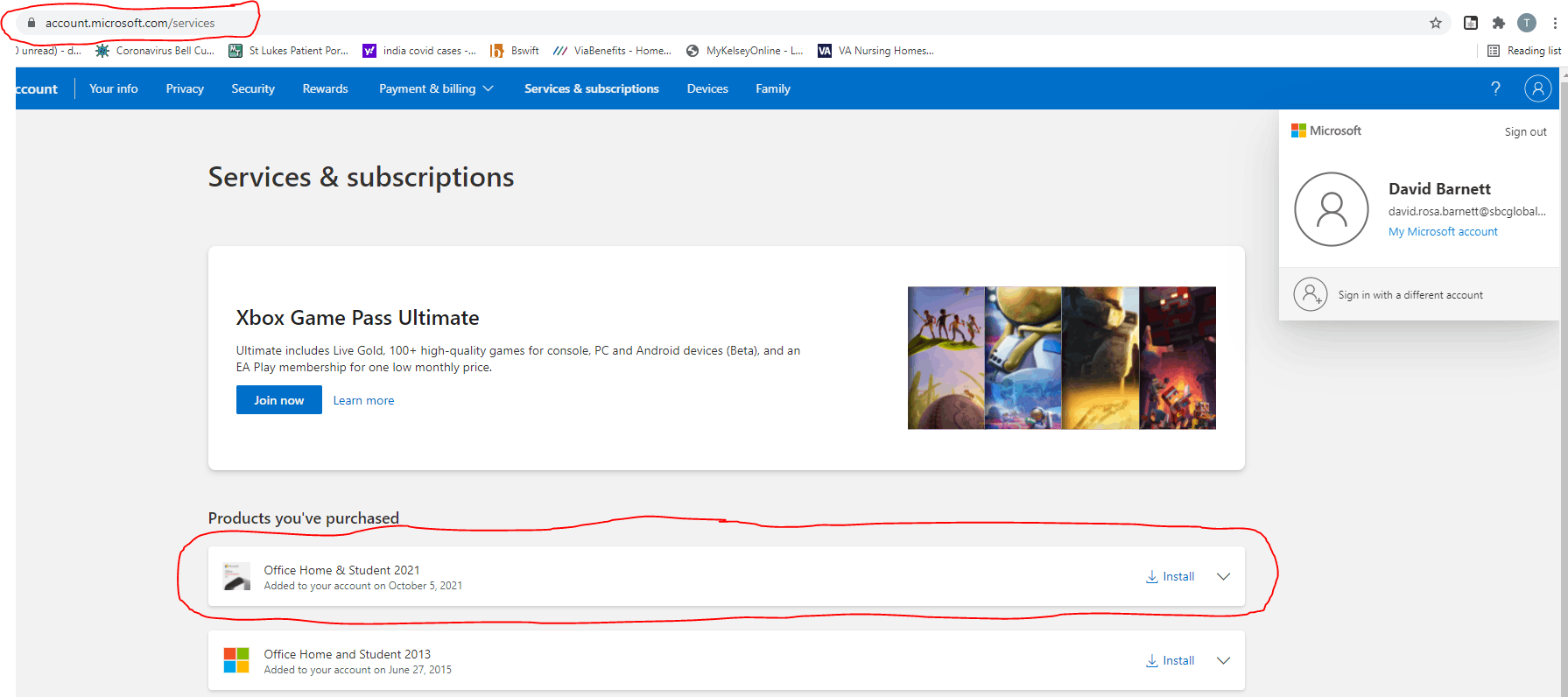
Task: Choose Sign in with a different account
Action: pos(1410,295)
